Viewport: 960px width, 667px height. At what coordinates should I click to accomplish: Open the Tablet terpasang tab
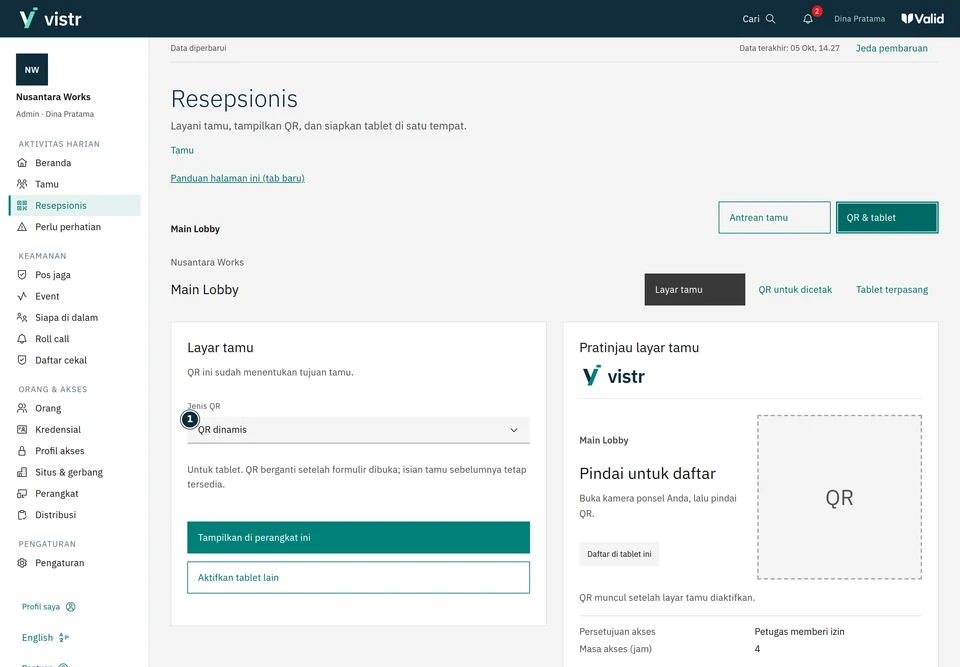[x=892, y=290]
